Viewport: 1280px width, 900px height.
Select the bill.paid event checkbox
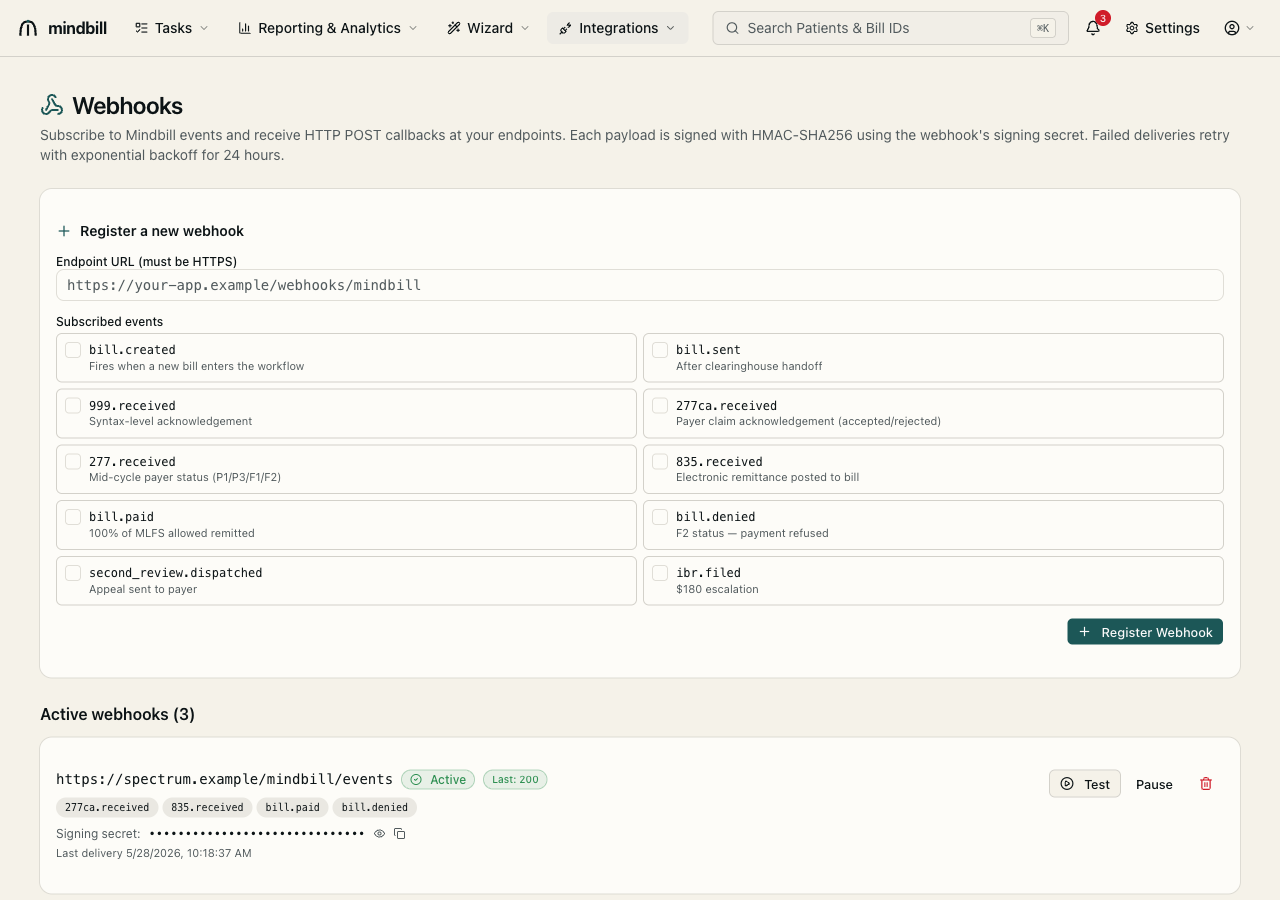pos(73,517)
